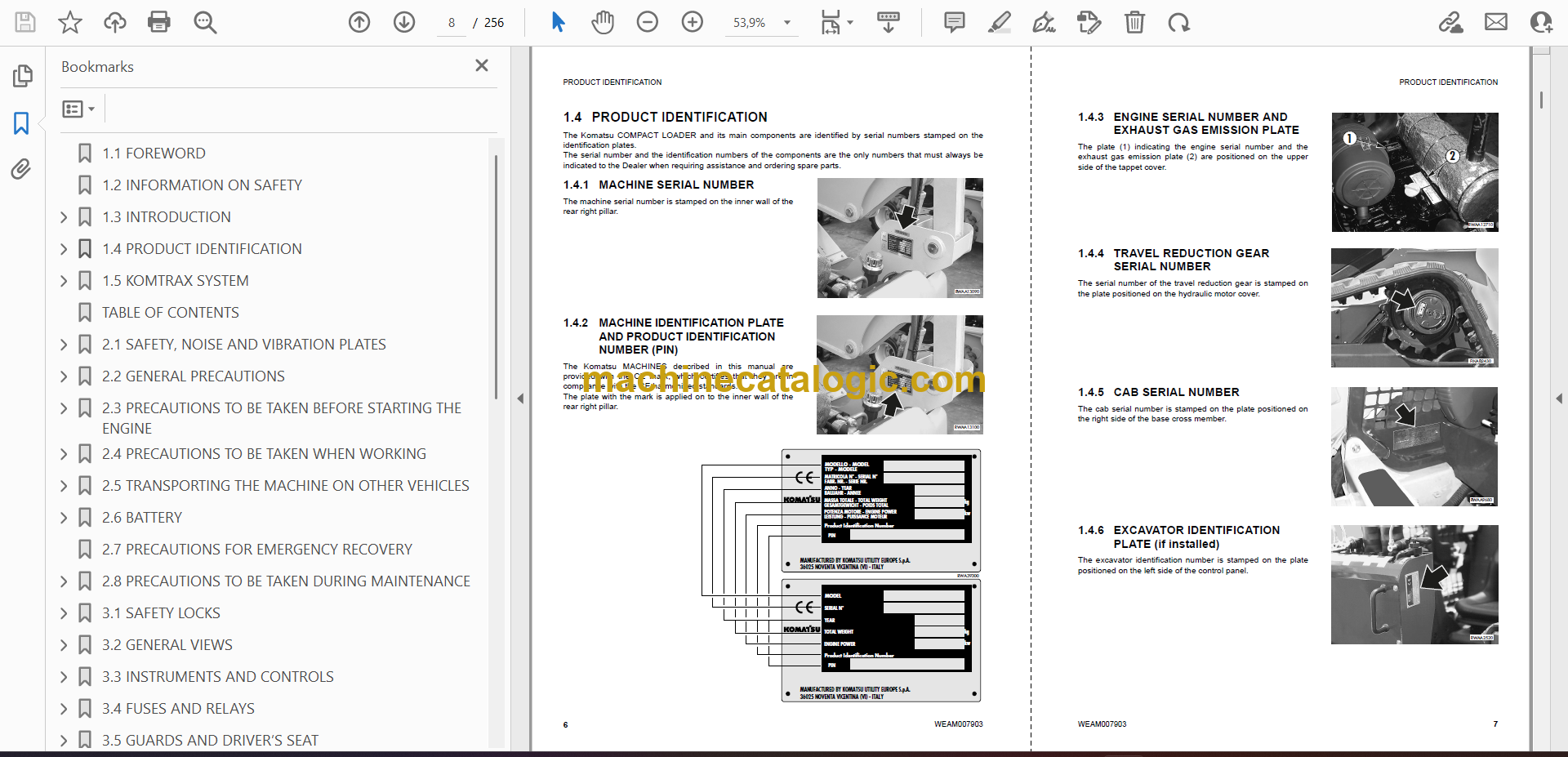The image size is (1568, 757).
Task: Expand 2.1 SAFETY, NOISE AND VIBRATION PLATES
Action: tap(64, 345)
